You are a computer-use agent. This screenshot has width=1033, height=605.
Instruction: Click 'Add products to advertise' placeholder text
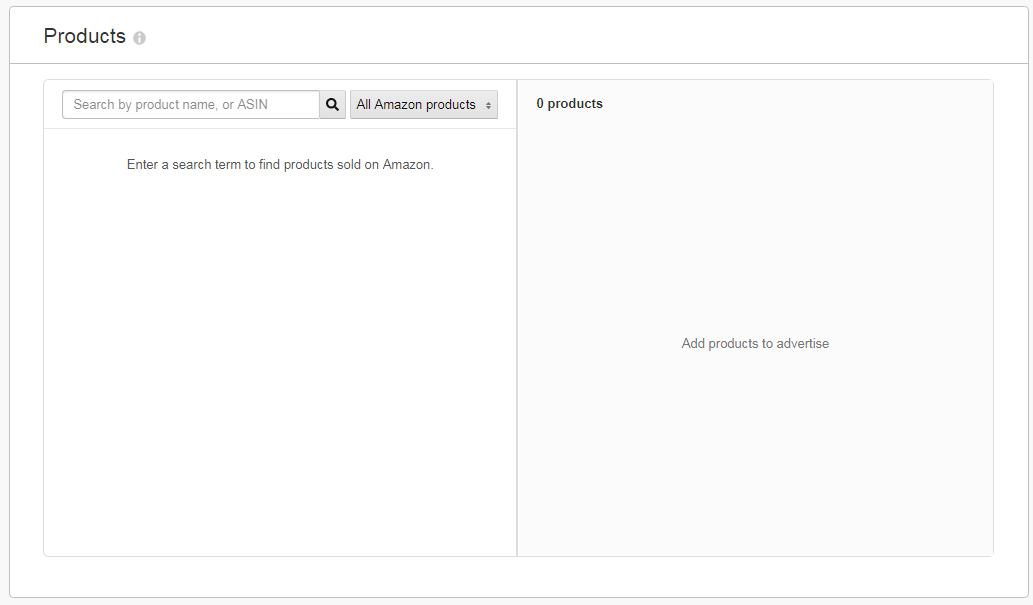point(755,343)
